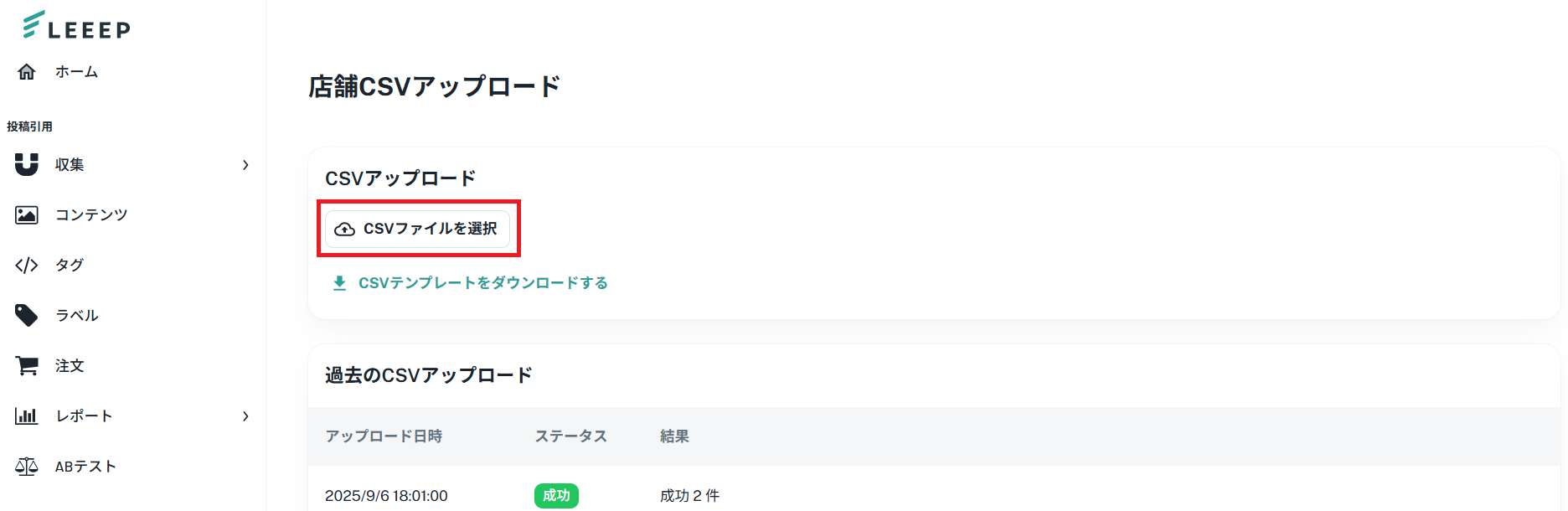This screenshot has width=1568, height=511.
Task: Click the ステータス column header
Action: [570, 436]
